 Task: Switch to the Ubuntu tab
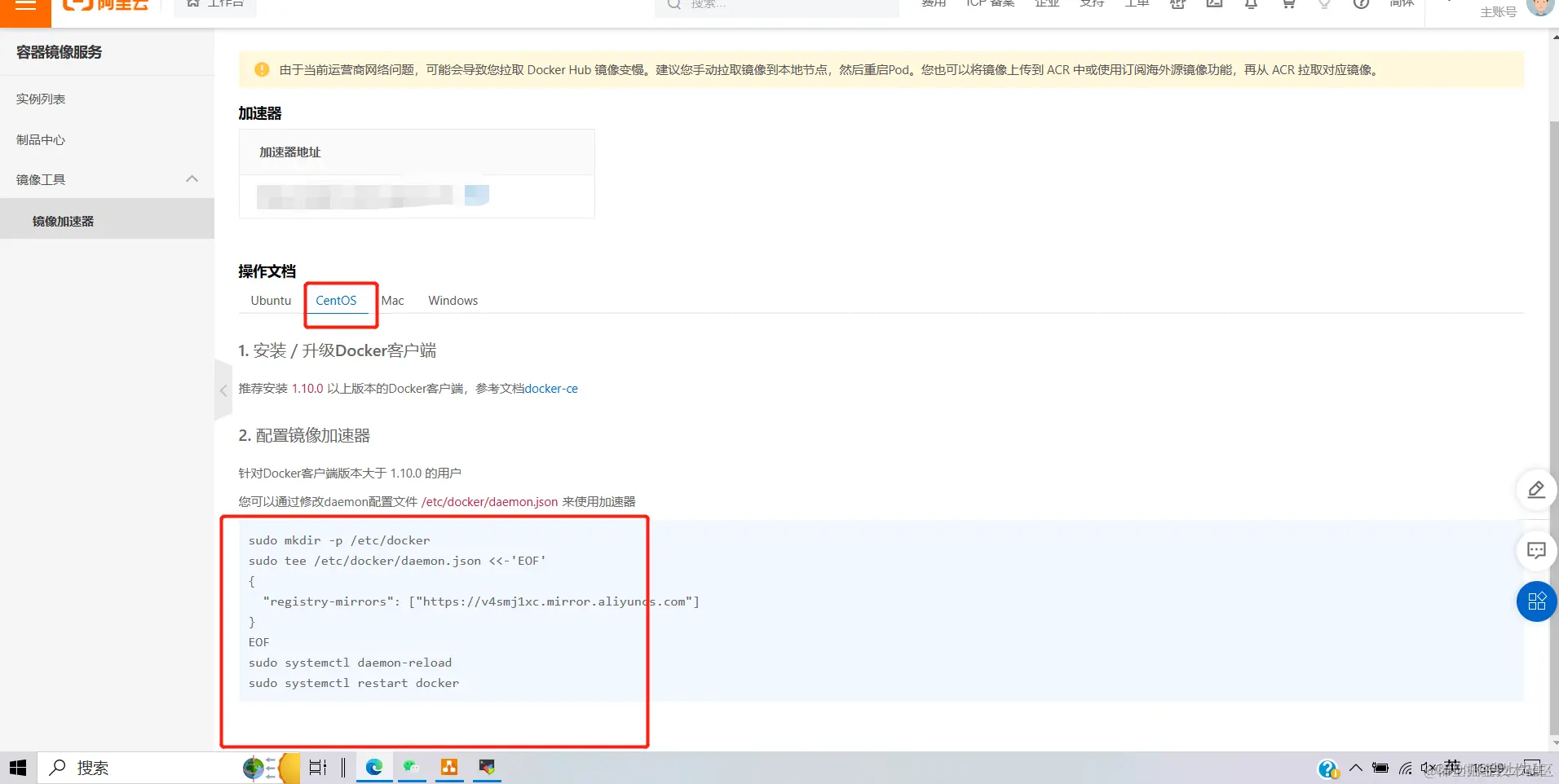tap(270, 300)
